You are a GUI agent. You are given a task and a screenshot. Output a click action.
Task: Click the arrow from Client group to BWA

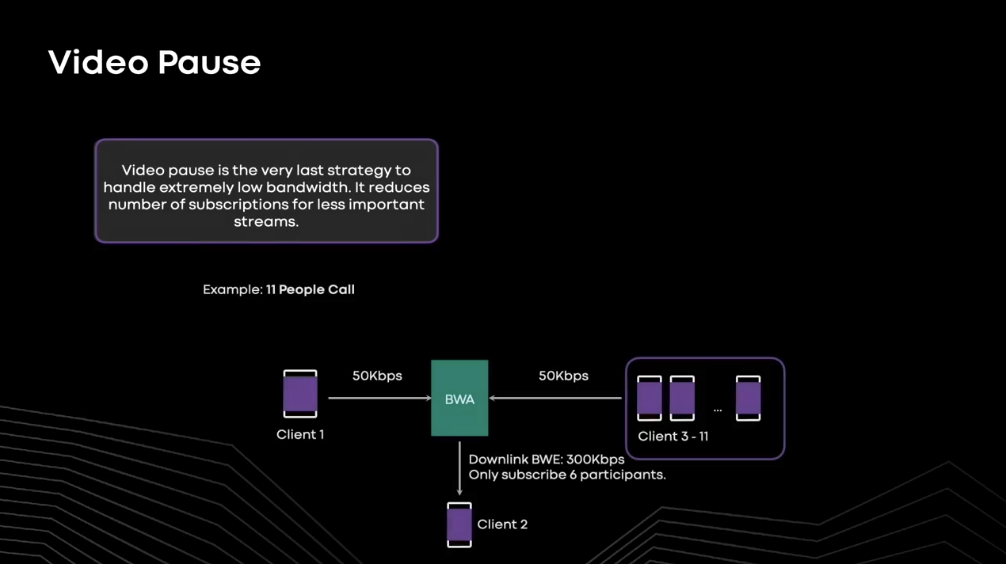556,398
